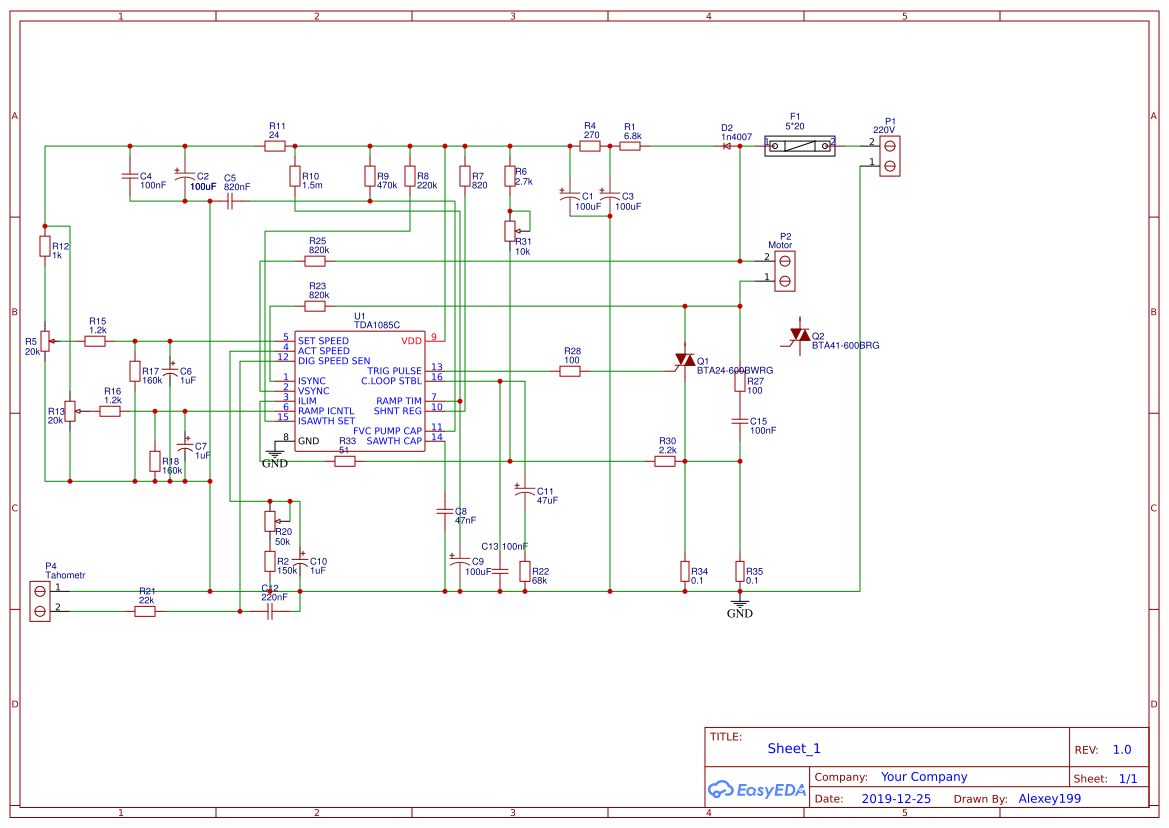The width and height of the screenshot is (1169, 828).
Task: Select the P2 Motor connector symbol
Action: click(x=784, y=271)
